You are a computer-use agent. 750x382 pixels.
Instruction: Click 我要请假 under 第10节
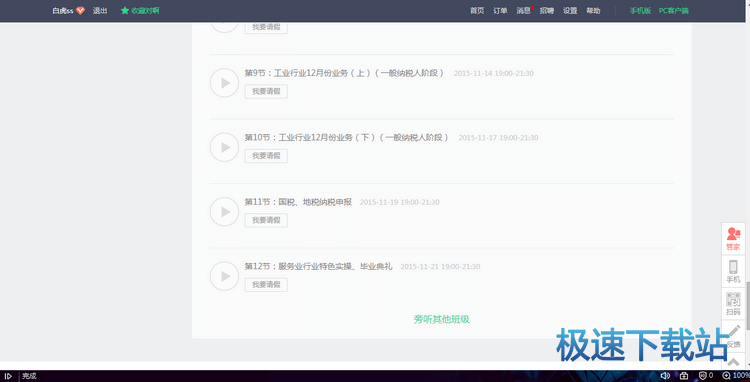pos(266,156)
